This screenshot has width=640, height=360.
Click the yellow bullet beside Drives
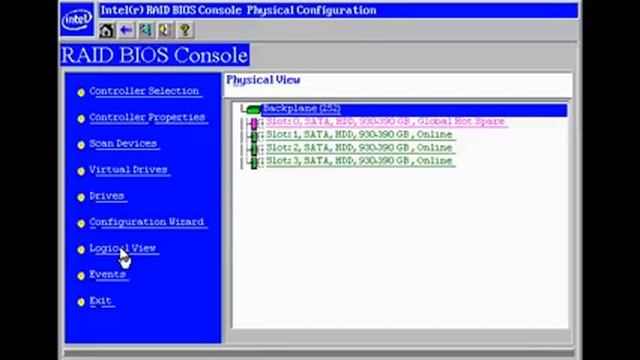tap(81, 197)
